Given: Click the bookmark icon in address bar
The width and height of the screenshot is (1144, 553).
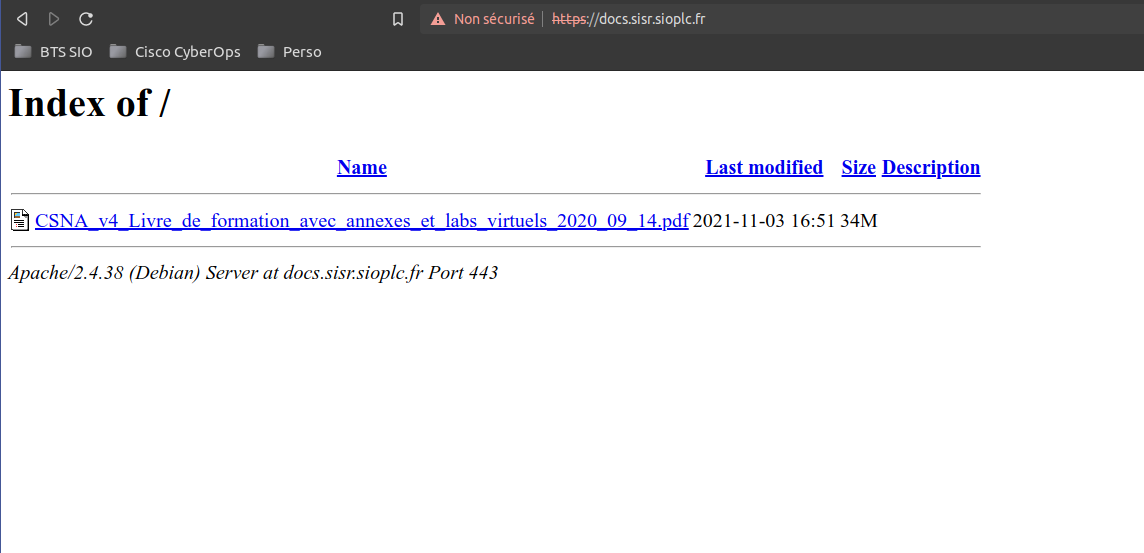Looking at the screenshot, I should click(x=398, y=19).
